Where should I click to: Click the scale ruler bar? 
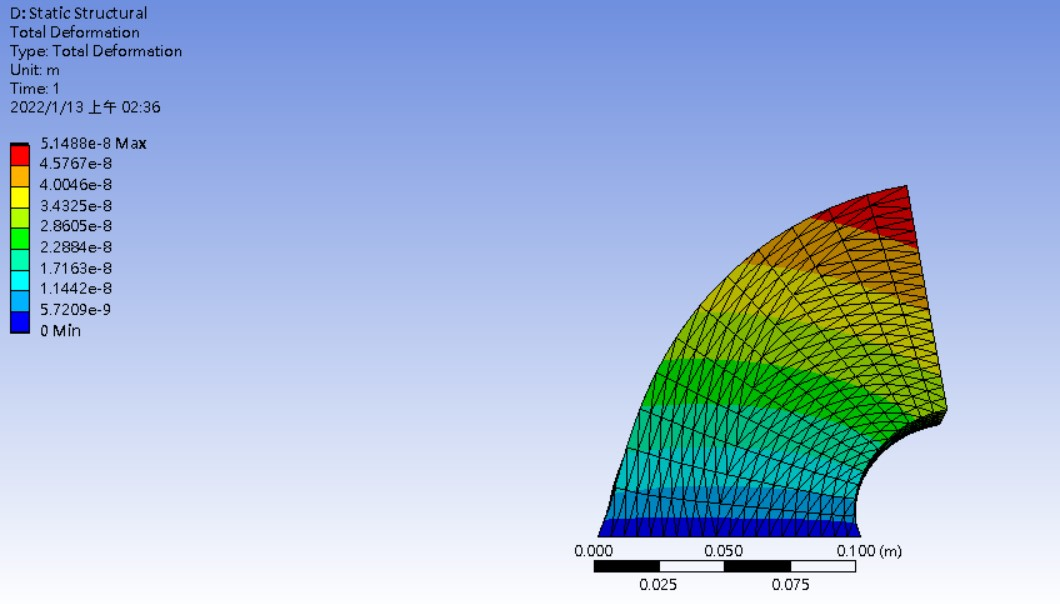pos(725,566)
